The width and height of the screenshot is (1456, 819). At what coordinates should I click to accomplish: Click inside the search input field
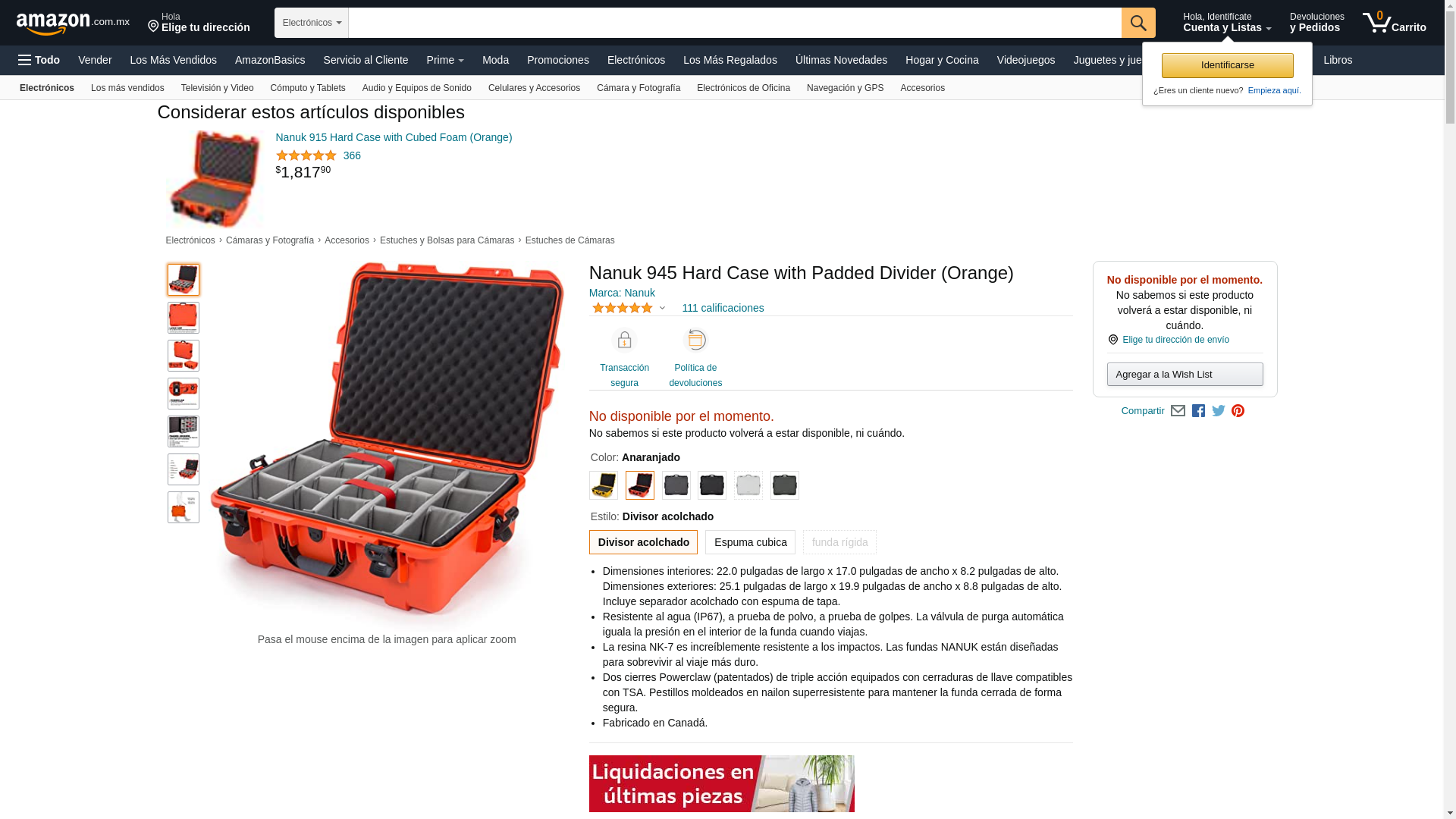coord(735,23)
